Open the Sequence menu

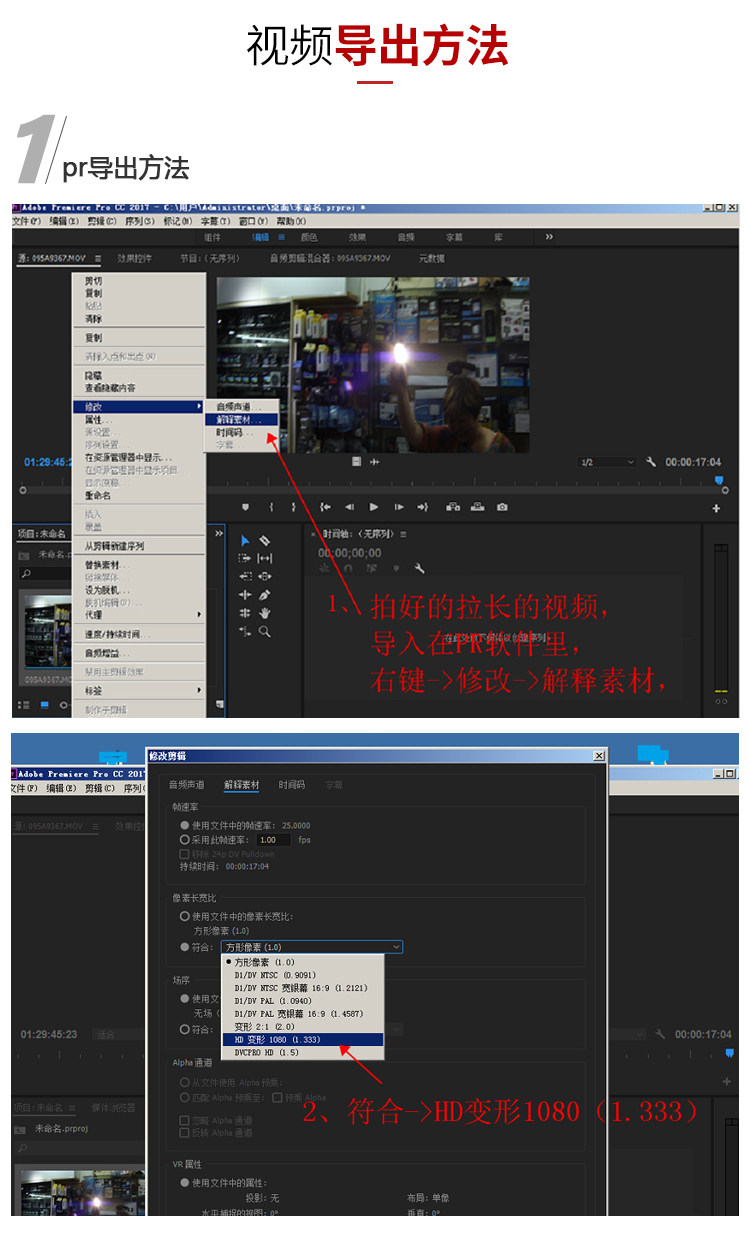pyautogui.click(x=139, y=221)
